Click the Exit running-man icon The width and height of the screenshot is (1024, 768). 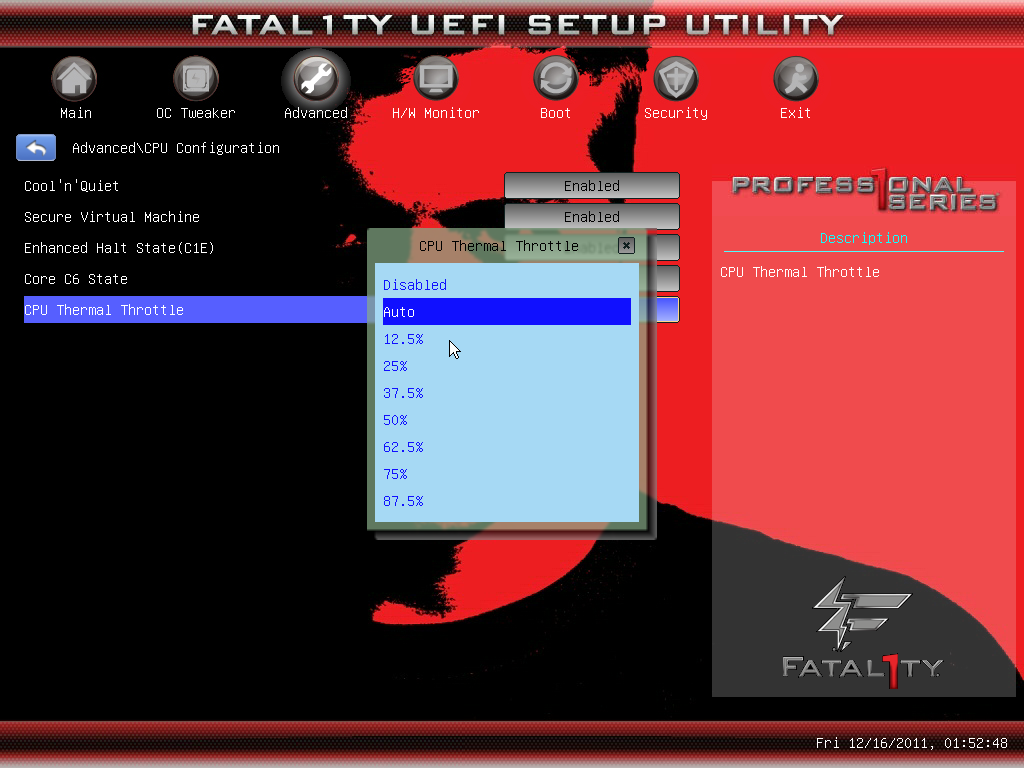[795, 78]
